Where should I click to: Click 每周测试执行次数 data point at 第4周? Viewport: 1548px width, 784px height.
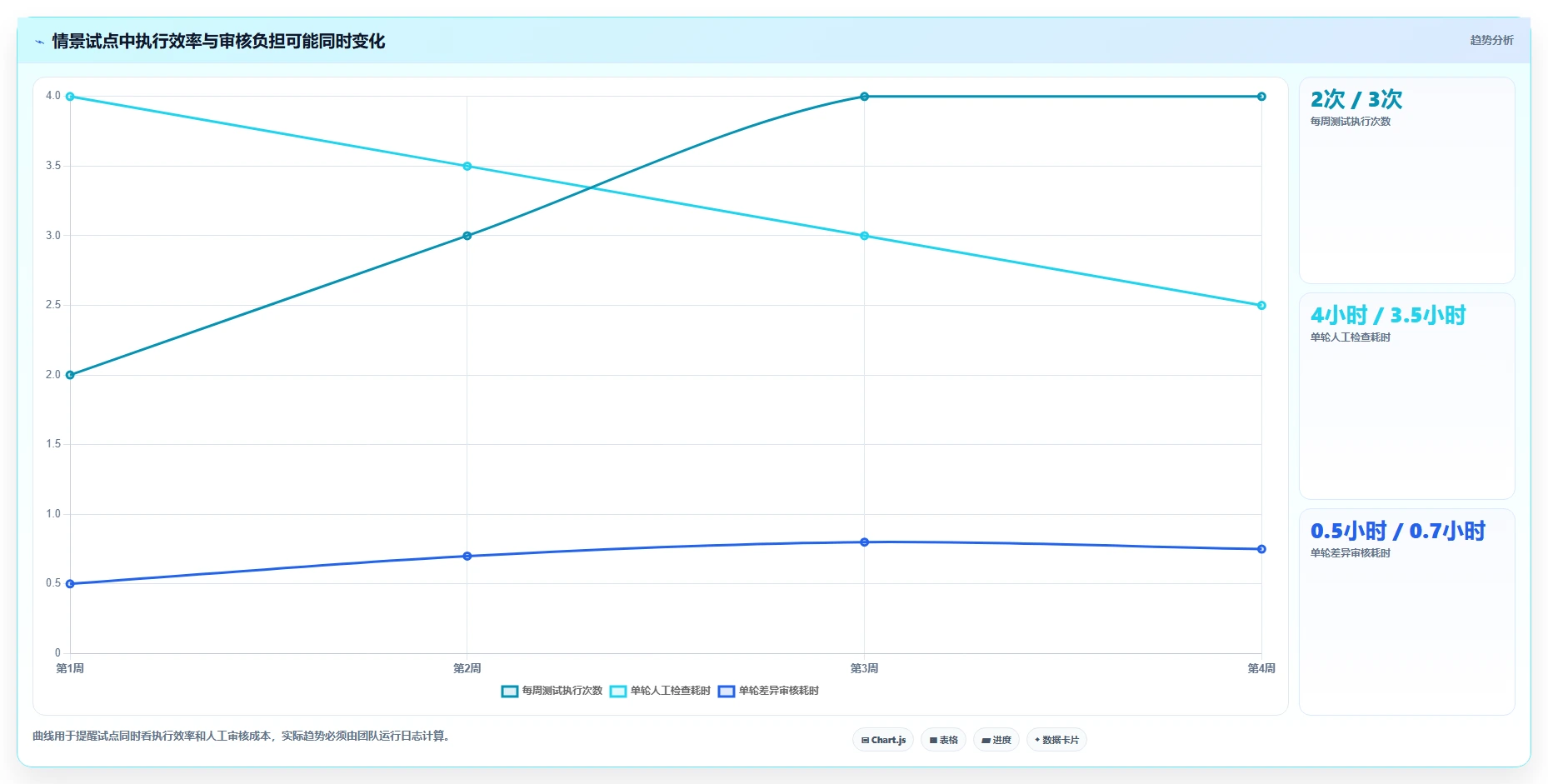1261,97
